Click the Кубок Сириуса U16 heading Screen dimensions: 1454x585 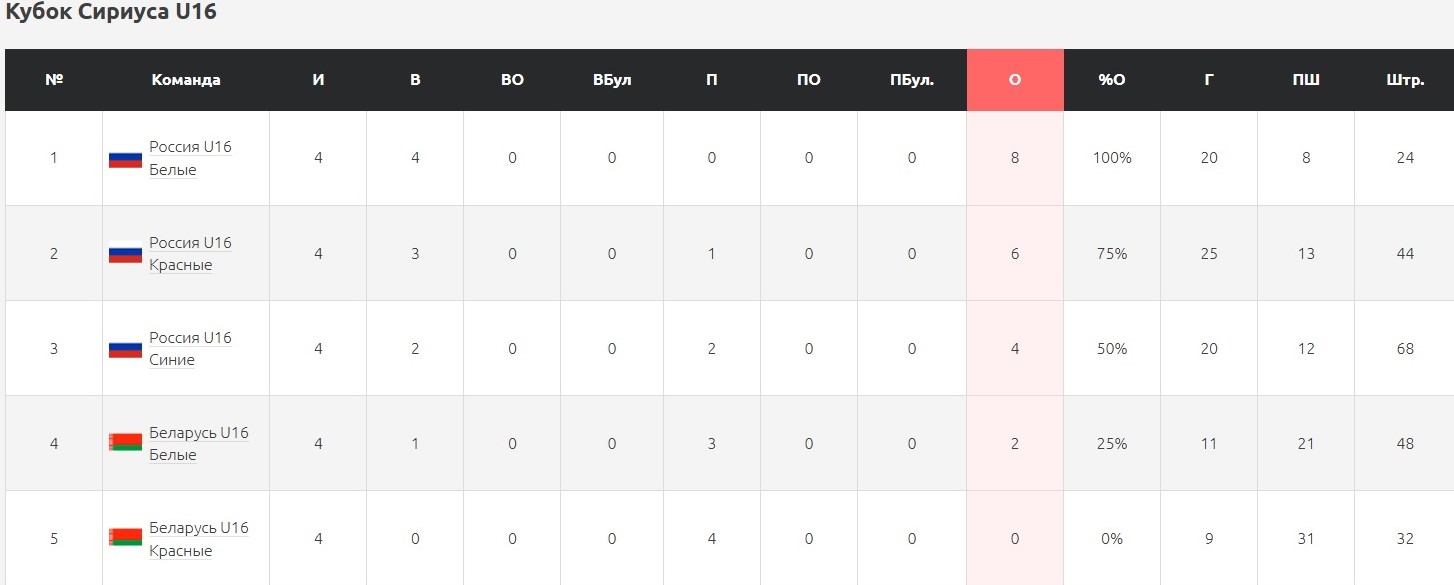pyautogui.click(x=111, y=13)
